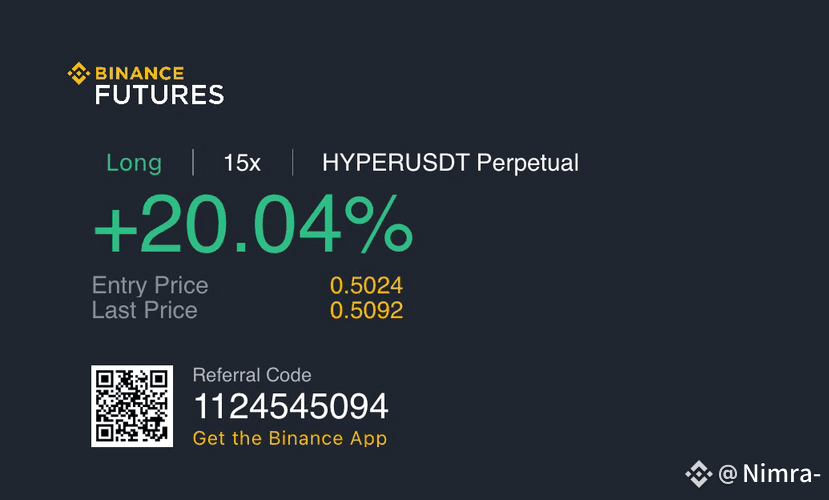Click the Binance diamond logo icon
Image resolution: width=829 pixels, height=500 pixels.
click(x=79, y=73)
